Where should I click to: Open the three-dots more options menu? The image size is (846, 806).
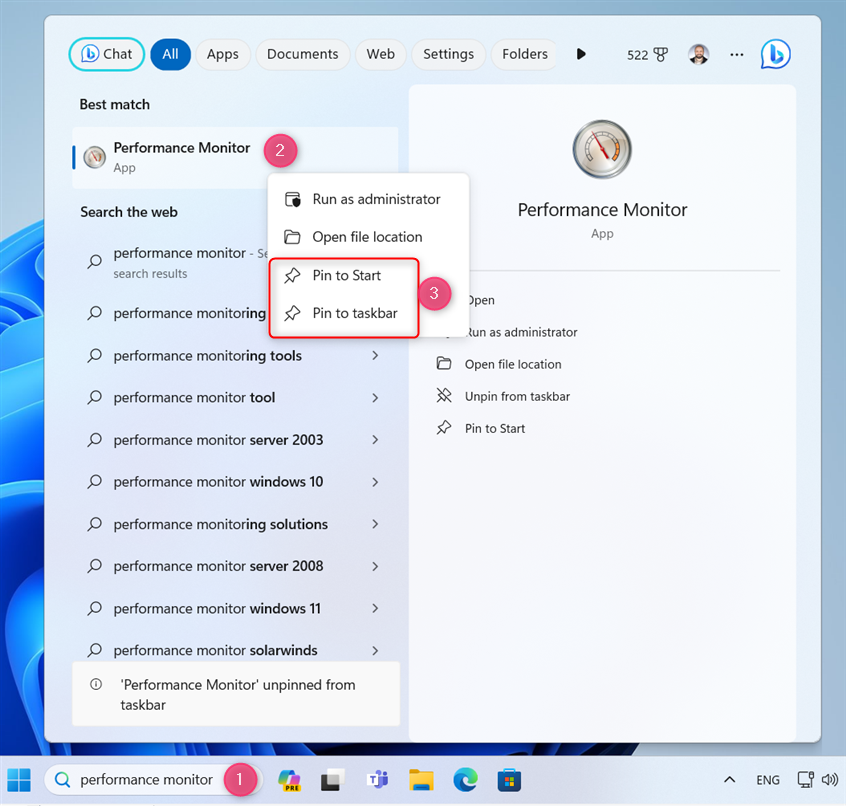coord(736,54)
